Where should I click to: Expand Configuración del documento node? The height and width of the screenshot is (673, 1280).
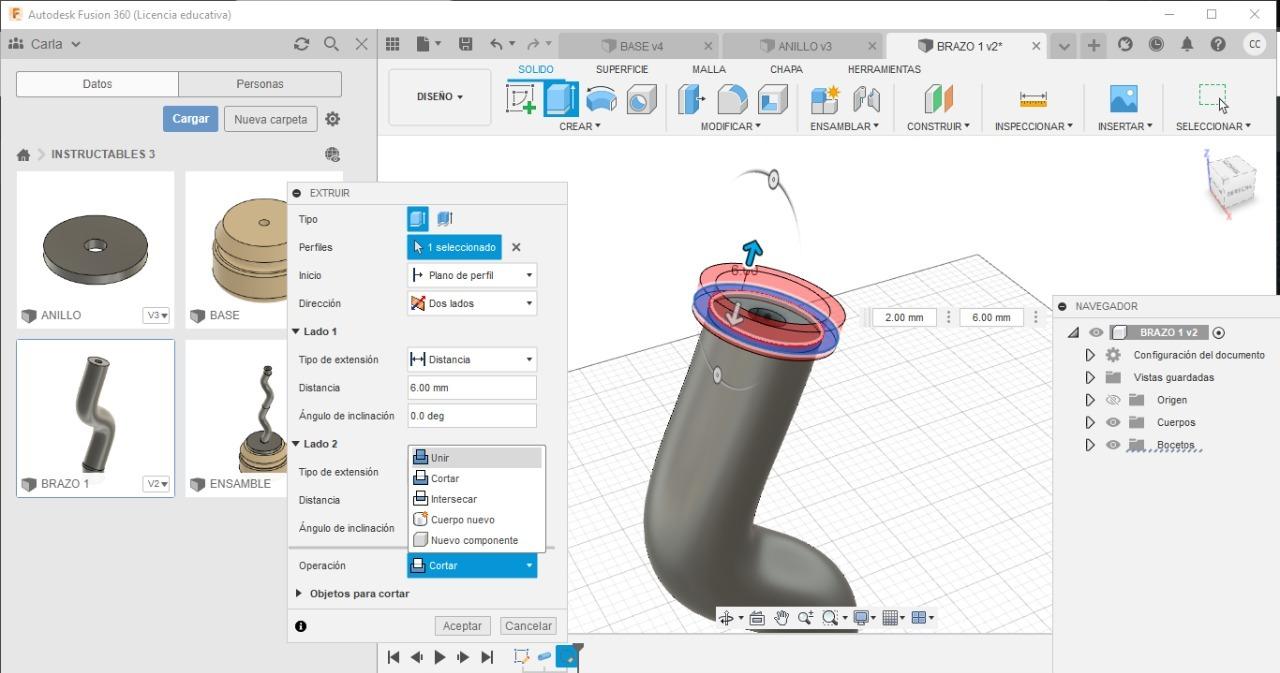[1090, 355]
